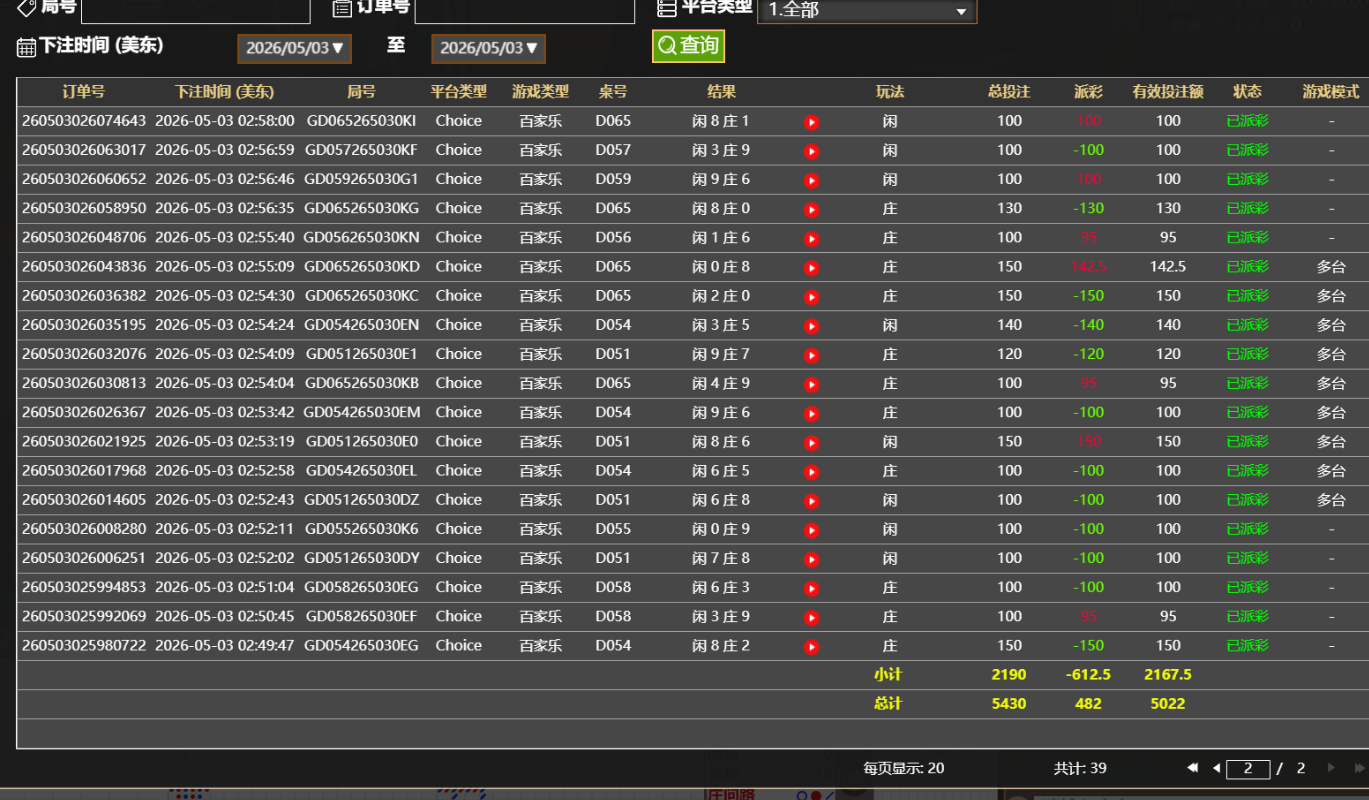Play video replay for order 260503025994853
1369x800 pixels.
(x=811, y=588)
